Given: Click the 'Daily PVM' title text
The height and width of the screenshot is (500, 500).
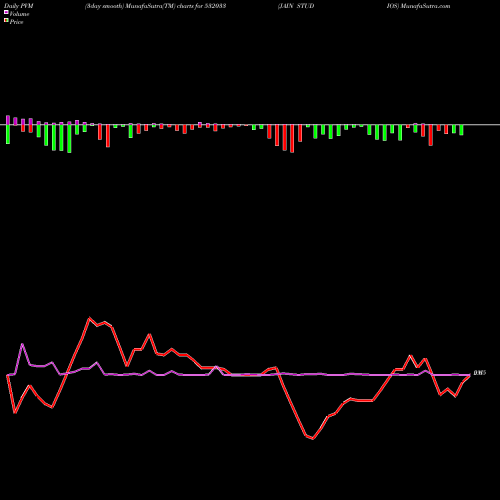Looking at the screenshot, I should 19,6.
